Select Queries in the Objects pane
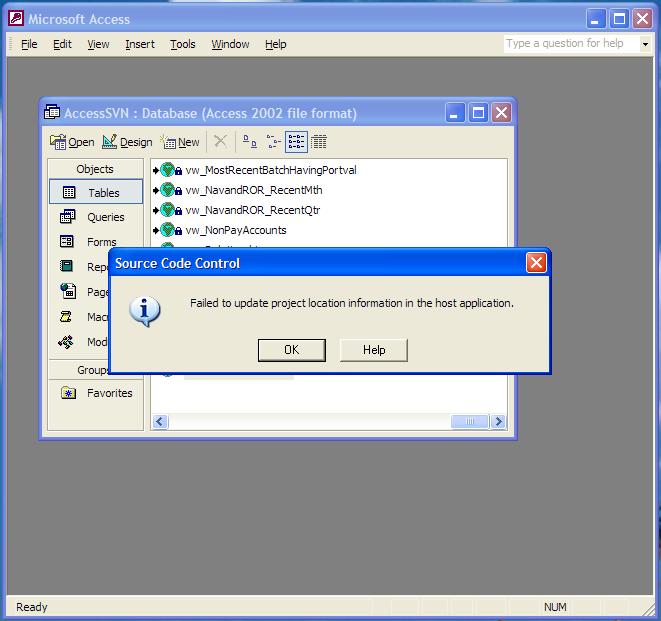 (x=96, y=217)
